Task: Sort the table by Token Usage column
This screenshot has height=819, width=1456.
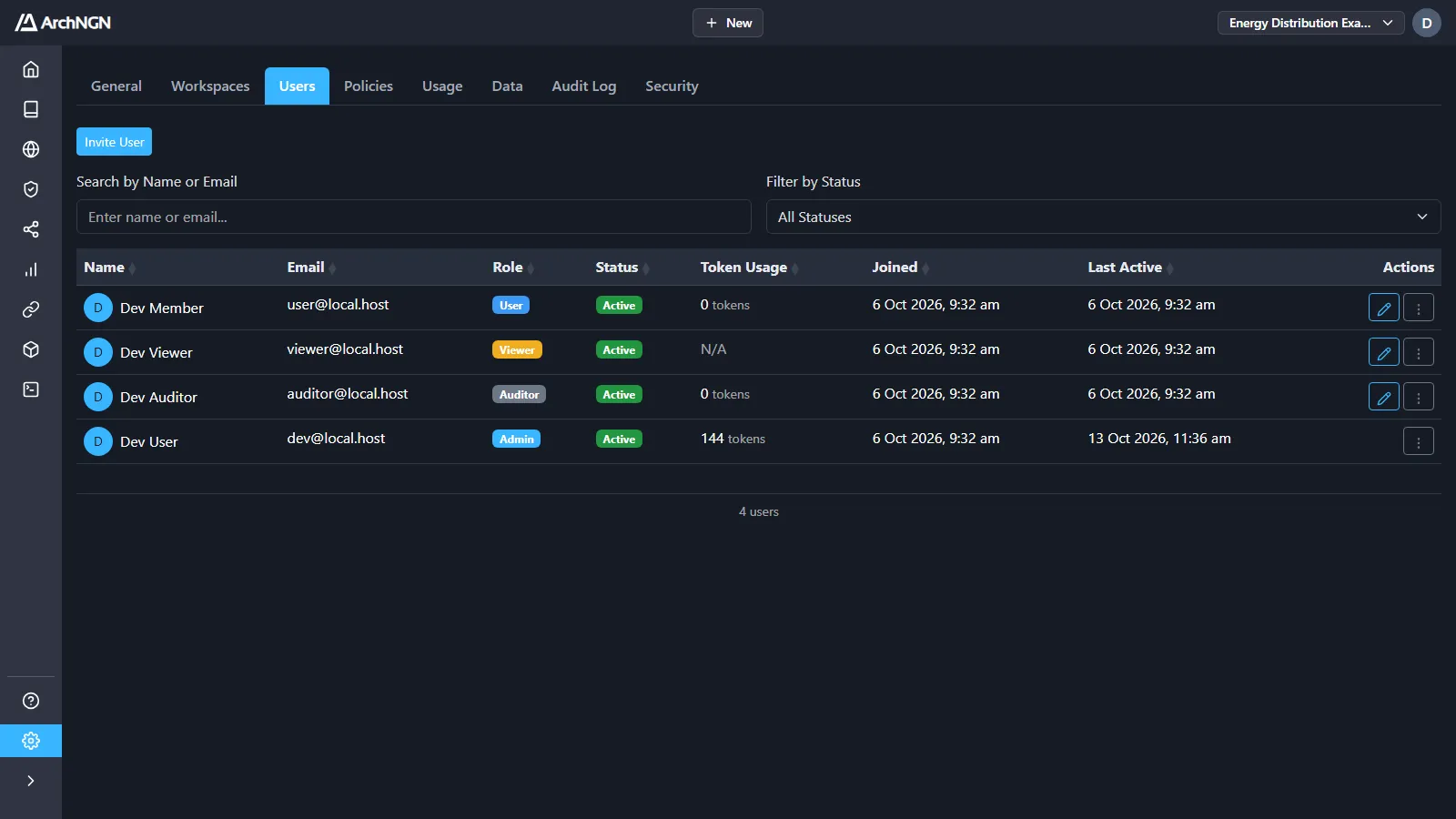Action: pyautogui.click(x=750, y=268)
